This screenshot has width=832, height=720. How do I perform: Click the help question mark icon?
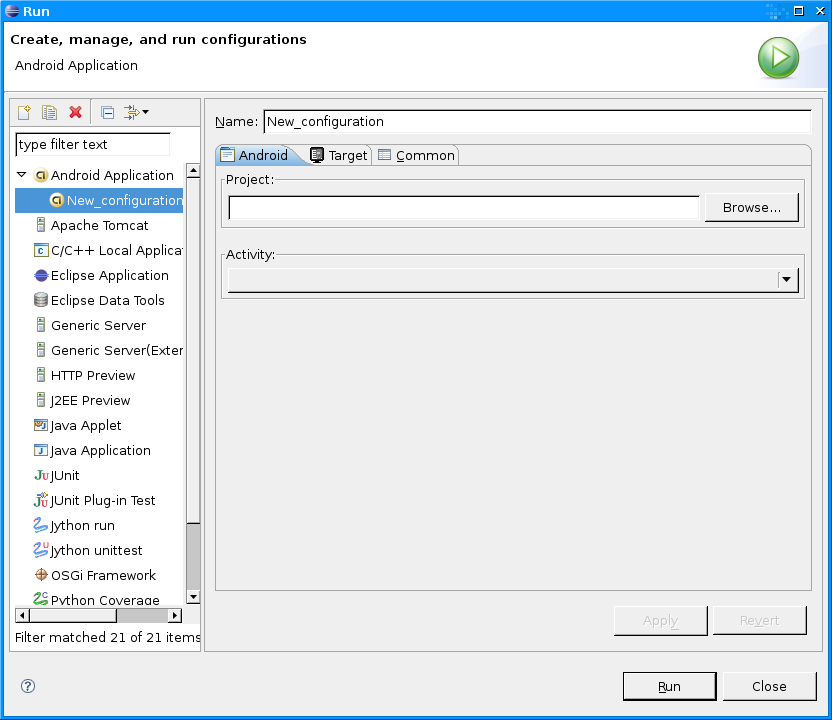pos(28,686)
